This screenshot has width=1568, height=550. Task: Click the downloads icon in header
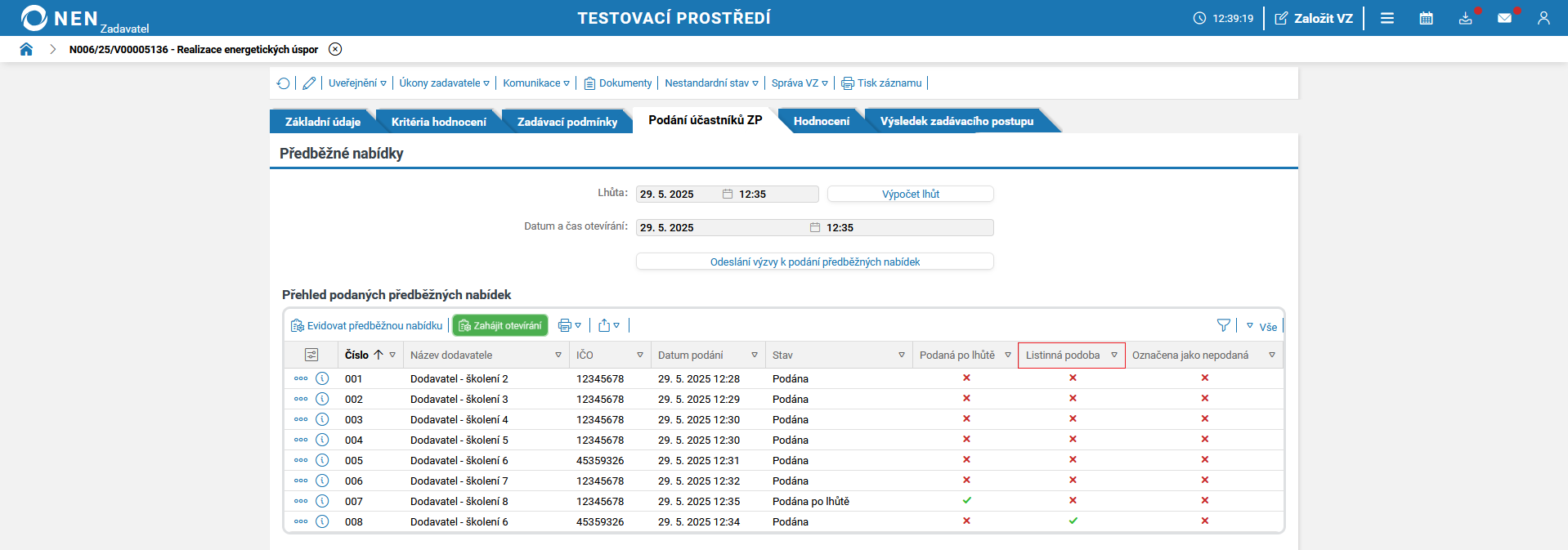click(1465, 18)
